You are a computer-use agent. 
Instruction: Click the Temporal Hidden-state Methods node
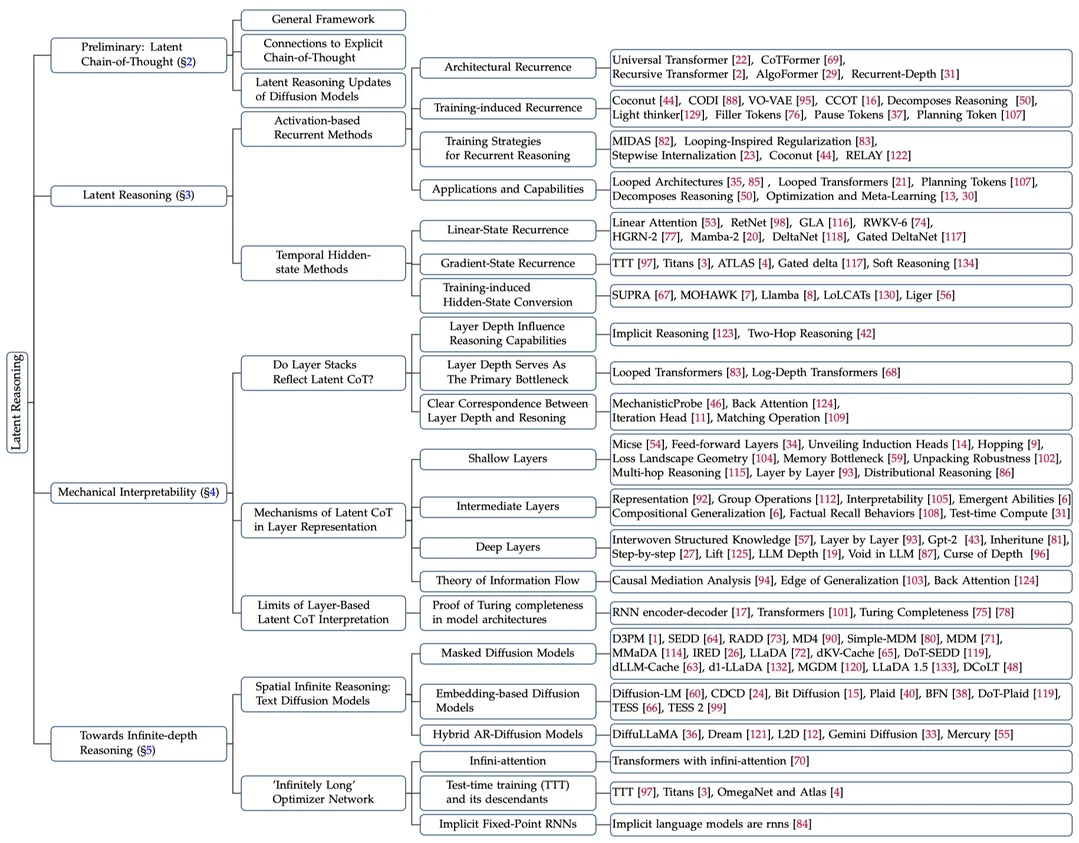[323, 263]
